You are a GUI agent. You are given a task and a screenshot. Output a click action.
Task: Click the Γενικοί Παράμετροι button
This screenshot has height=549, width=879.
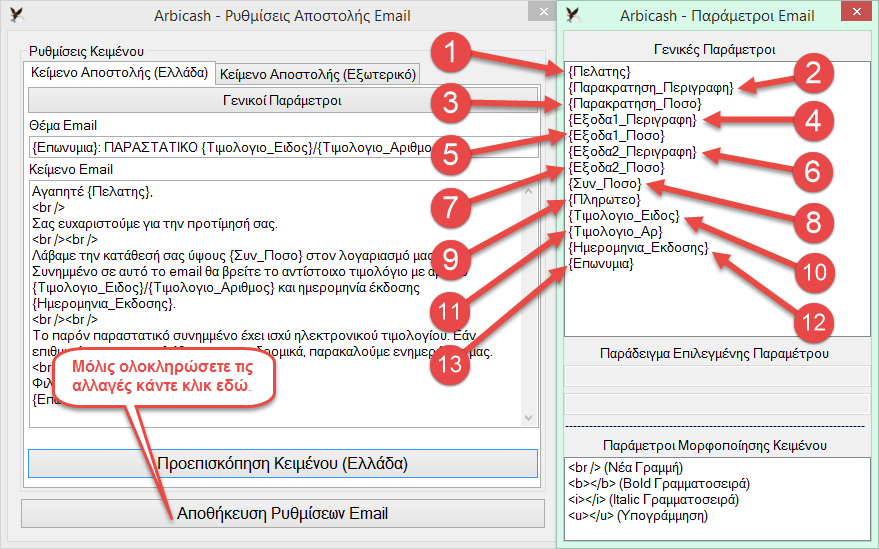pos(283,101)
